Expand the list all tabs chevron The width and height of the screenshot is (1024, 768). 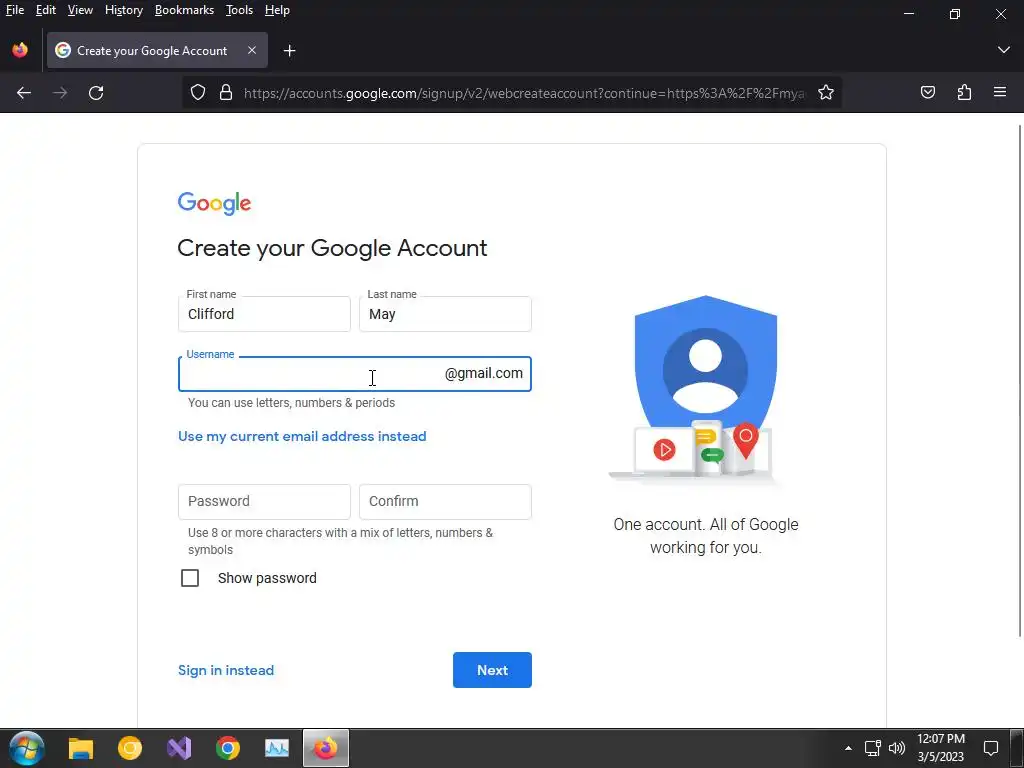pyautogui.click(x=1004, y=50)
